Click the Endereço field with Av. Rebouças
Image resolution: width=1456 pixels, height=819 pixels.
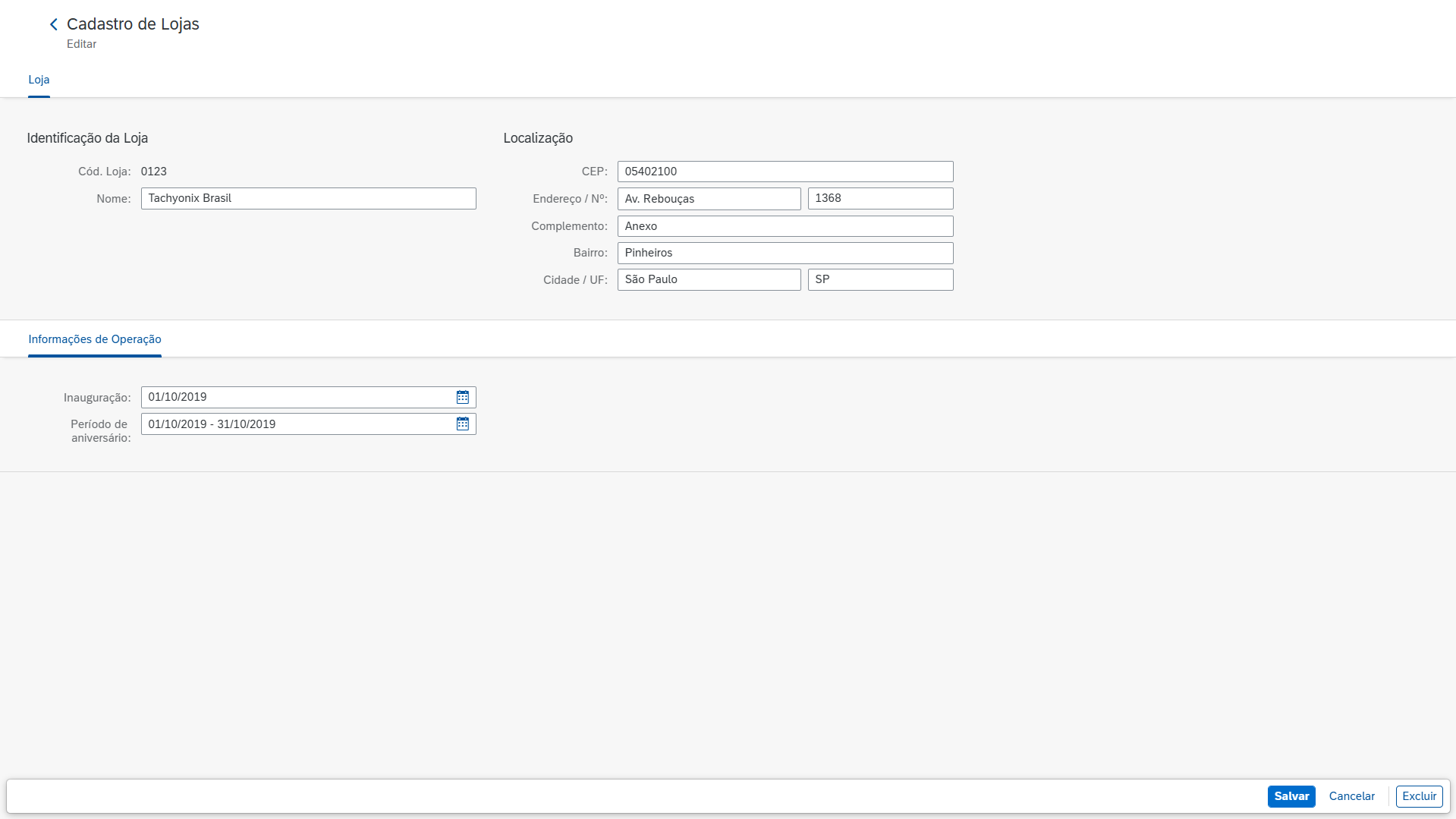coord(709,199)
